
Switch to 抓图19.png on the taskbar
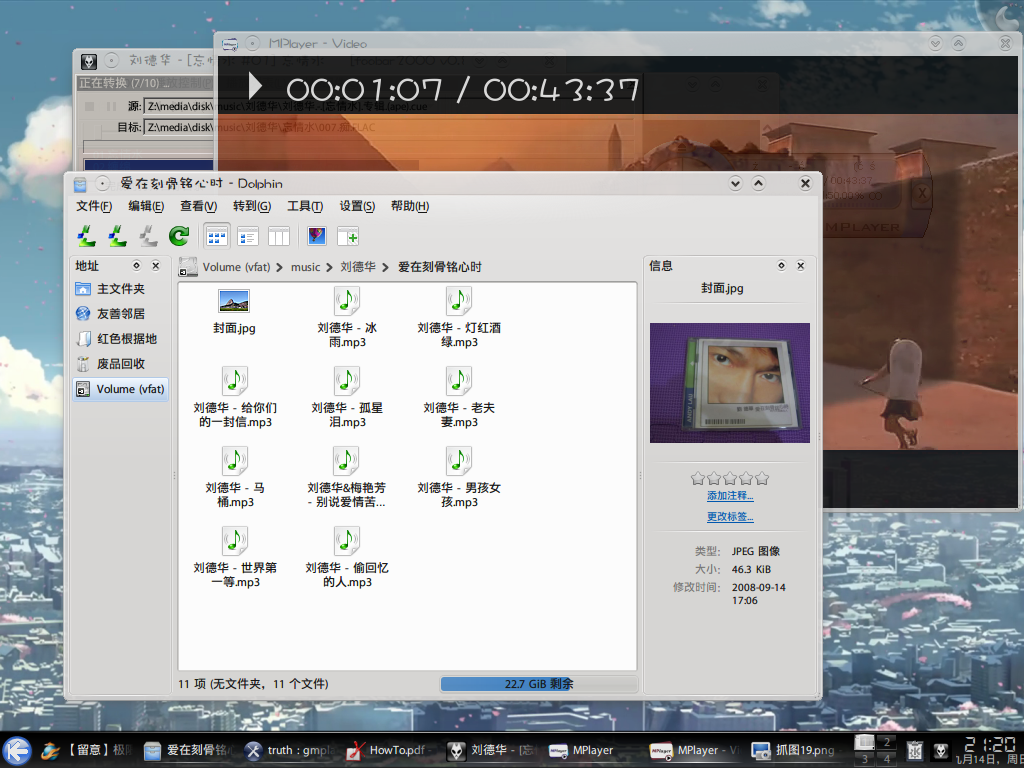[x=794, y=750]
